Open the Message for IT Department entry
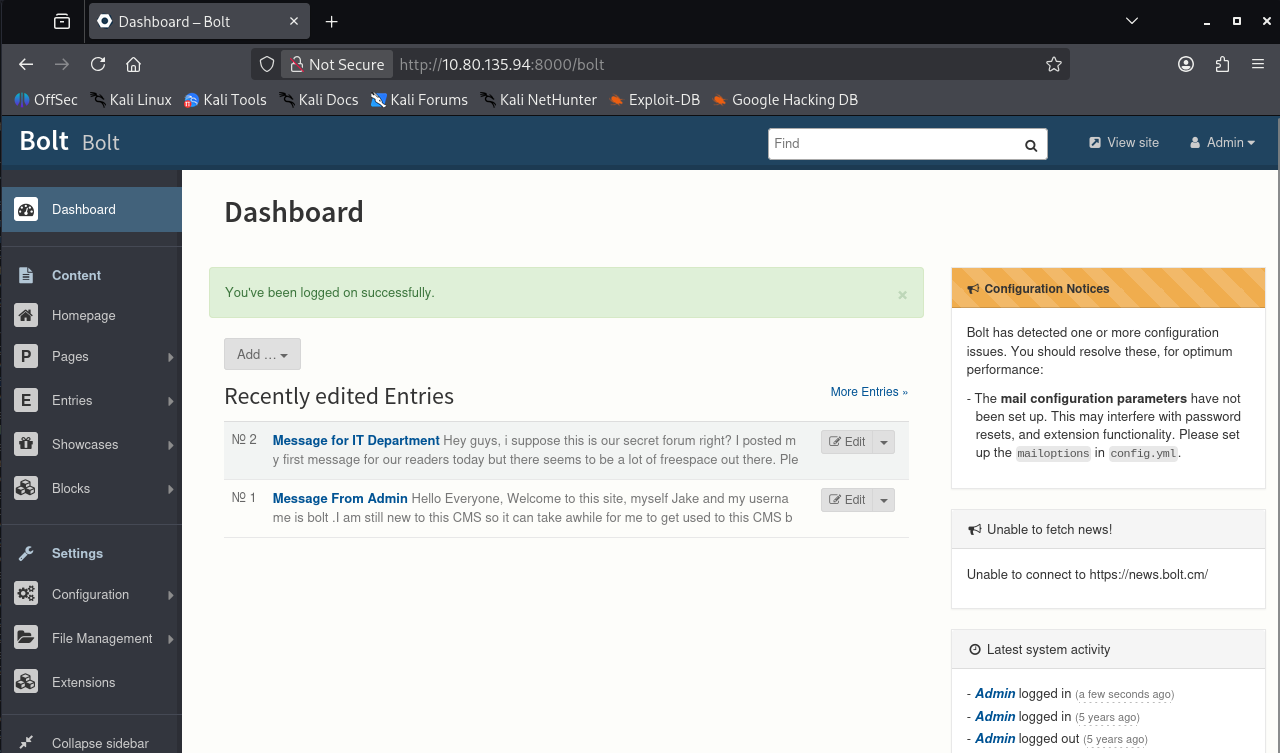1280x753 pixels. [356, 440]
